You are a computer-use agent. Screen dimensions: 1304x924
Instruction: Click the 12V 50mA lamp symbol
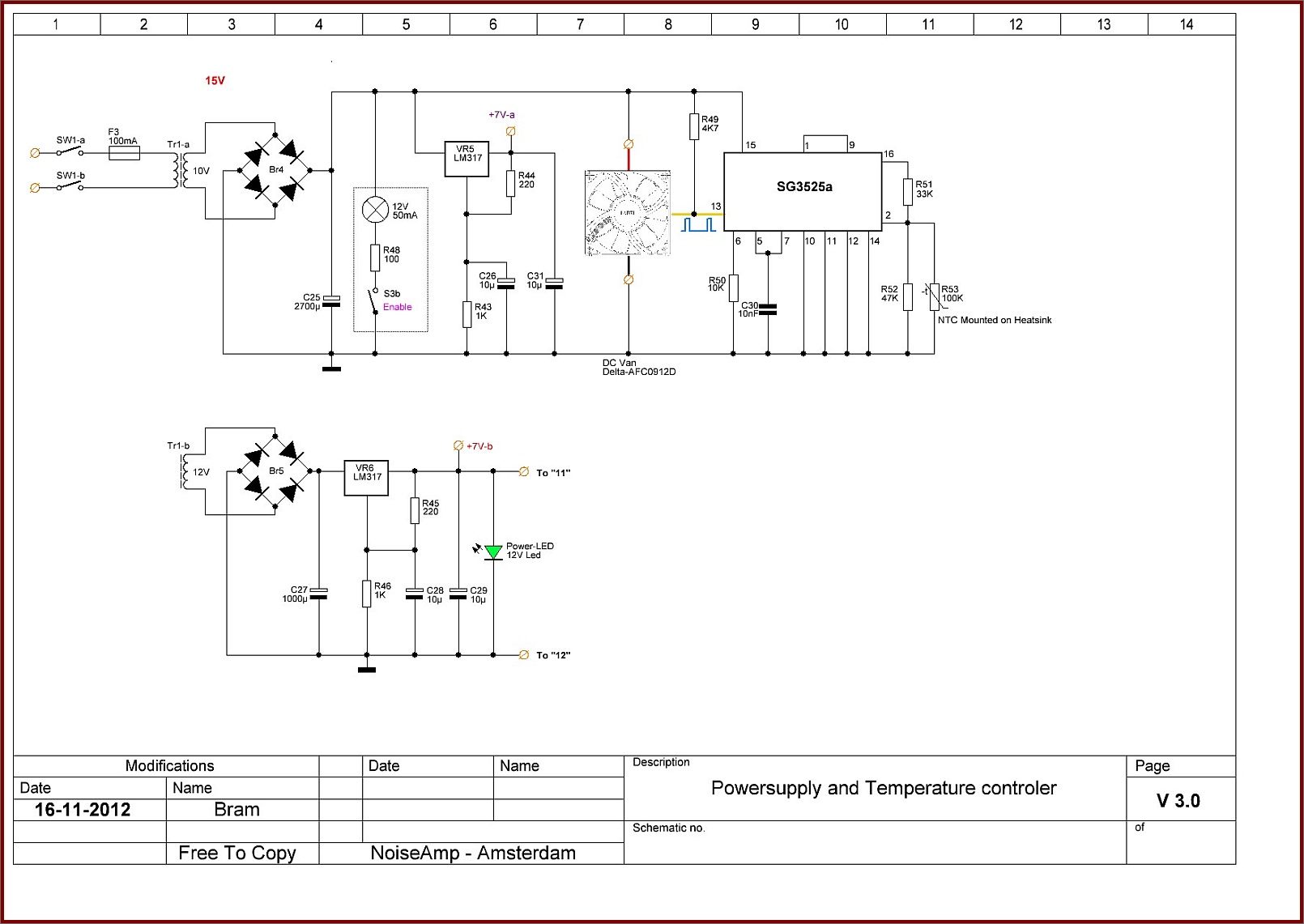375,210
